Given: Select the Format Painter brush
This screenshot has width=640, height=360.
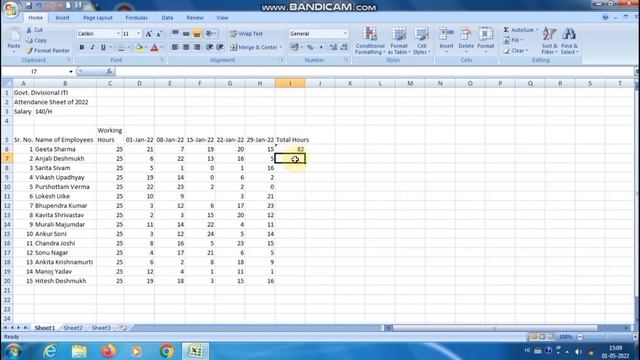Looking at the screenshot, I should pyautogui.click(x=29, y=51).
